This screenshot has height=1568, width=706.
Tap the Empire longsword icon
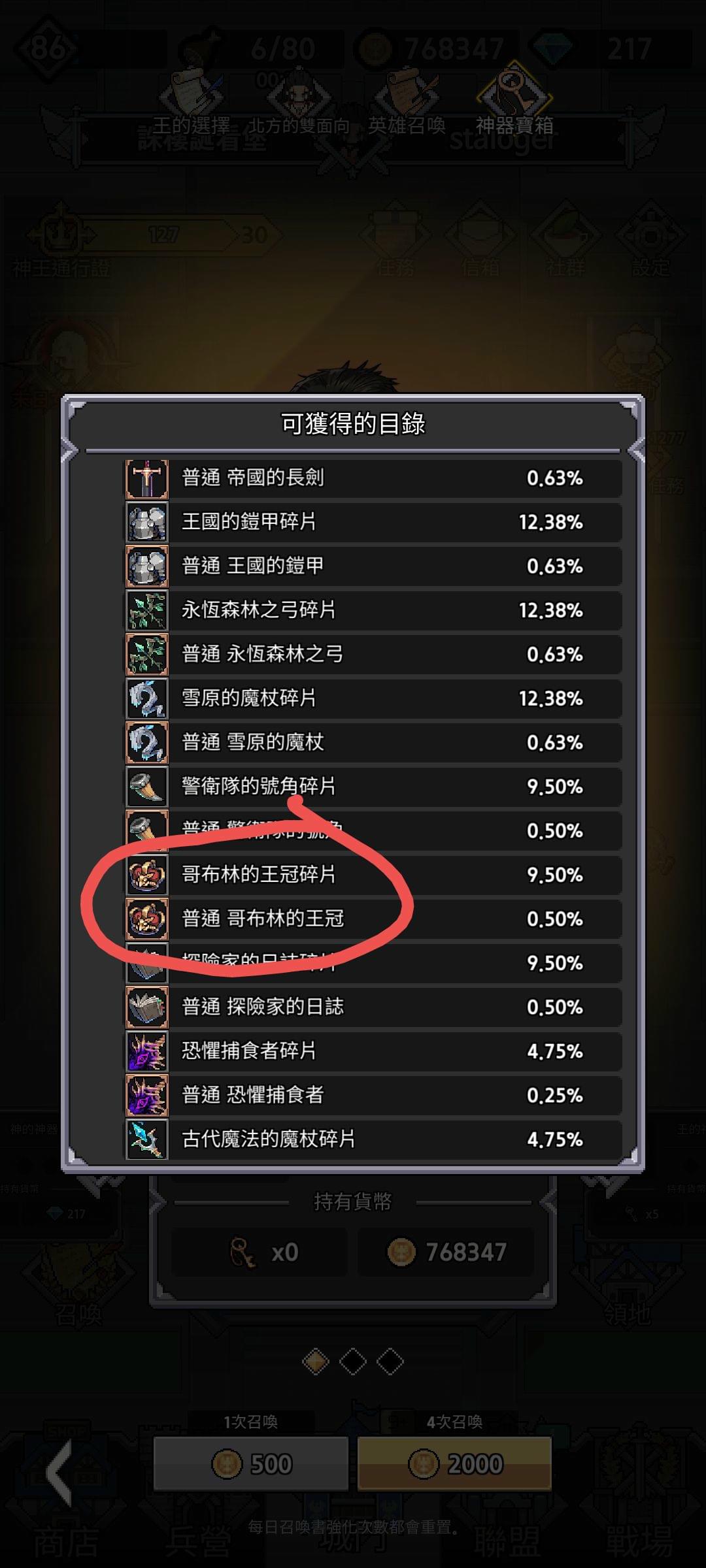pyautogui.click(x=147, y=479)
